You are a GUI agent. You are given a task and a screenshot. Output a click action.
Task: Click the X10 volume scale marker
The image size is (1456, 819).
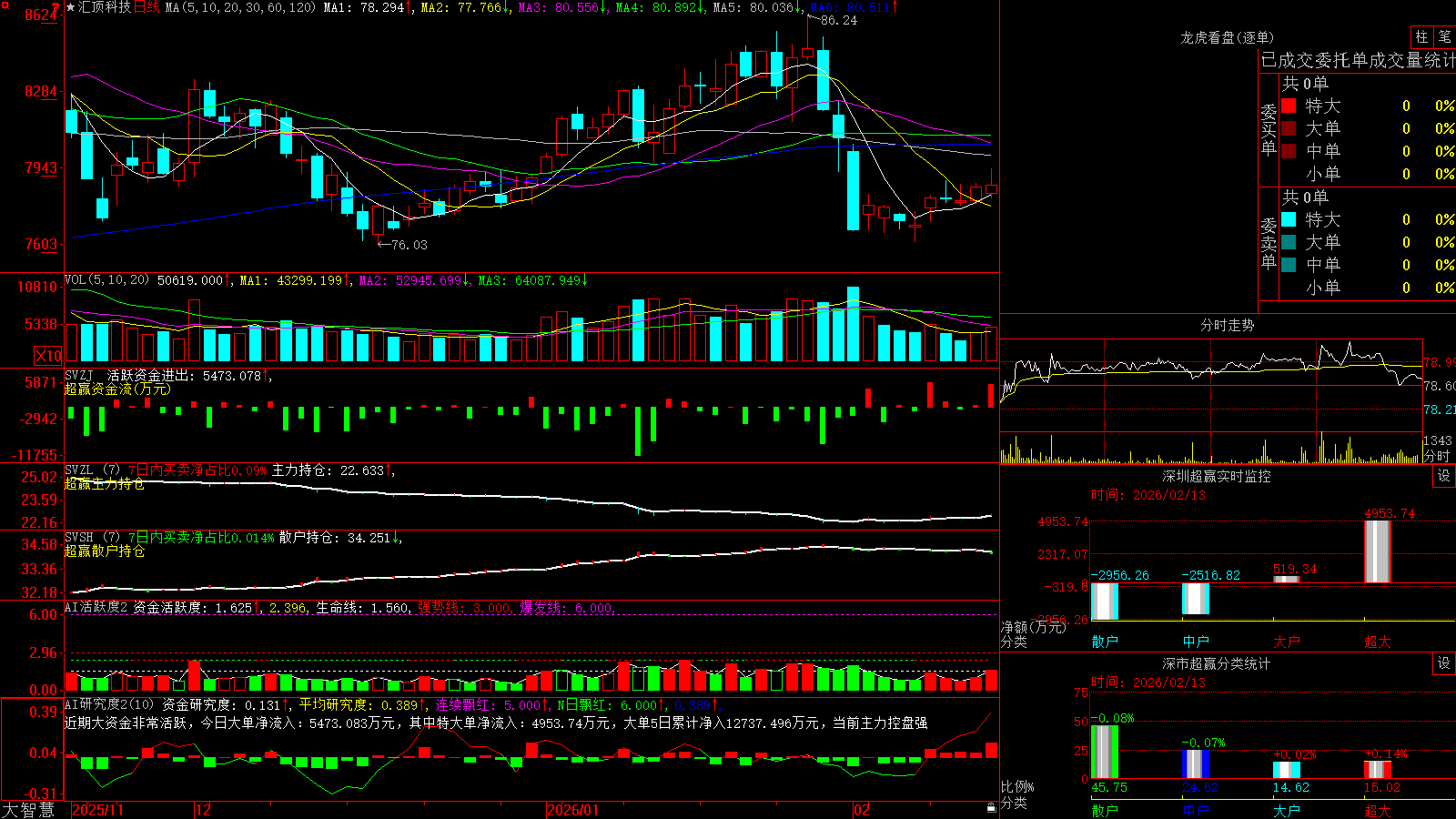pos(48,356)
